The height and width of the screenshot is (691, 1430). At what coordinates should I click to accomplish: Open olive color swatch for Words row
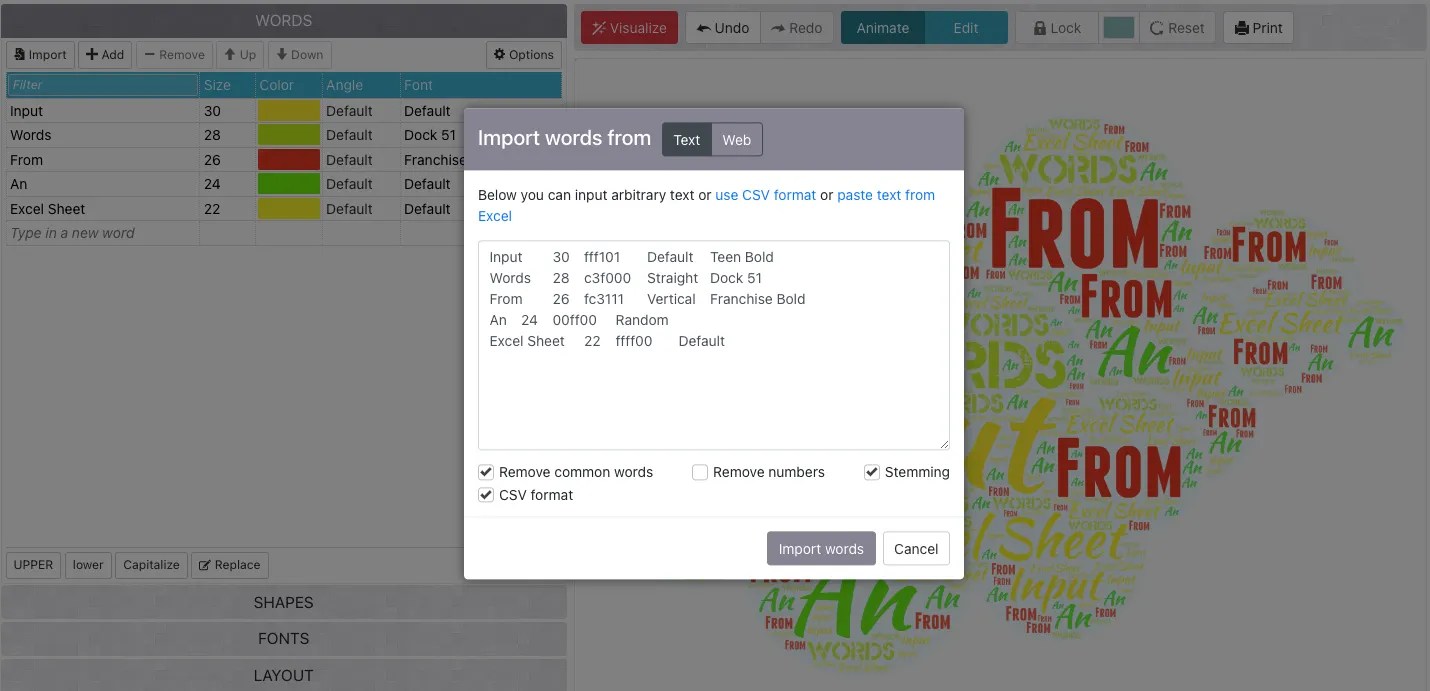(x=289, y=135)
